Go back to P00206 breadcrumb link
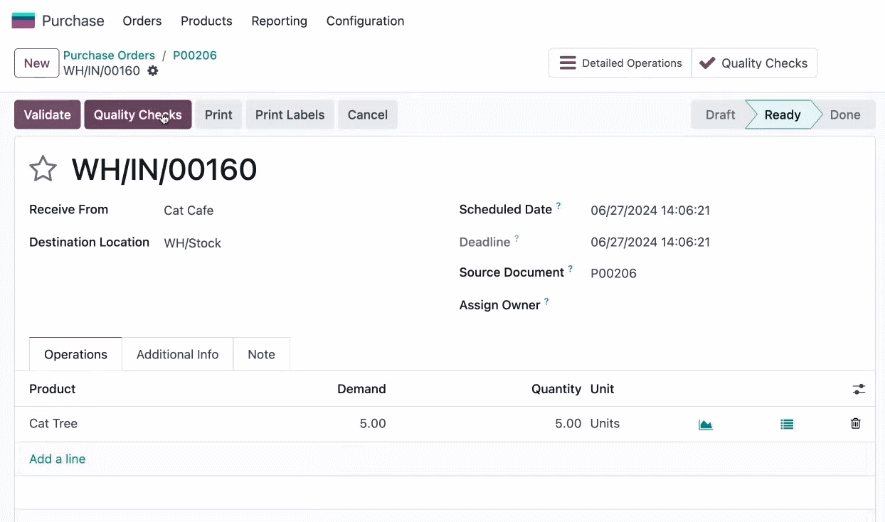This screenshot has width=885, height=522. [x=195, y=55]
